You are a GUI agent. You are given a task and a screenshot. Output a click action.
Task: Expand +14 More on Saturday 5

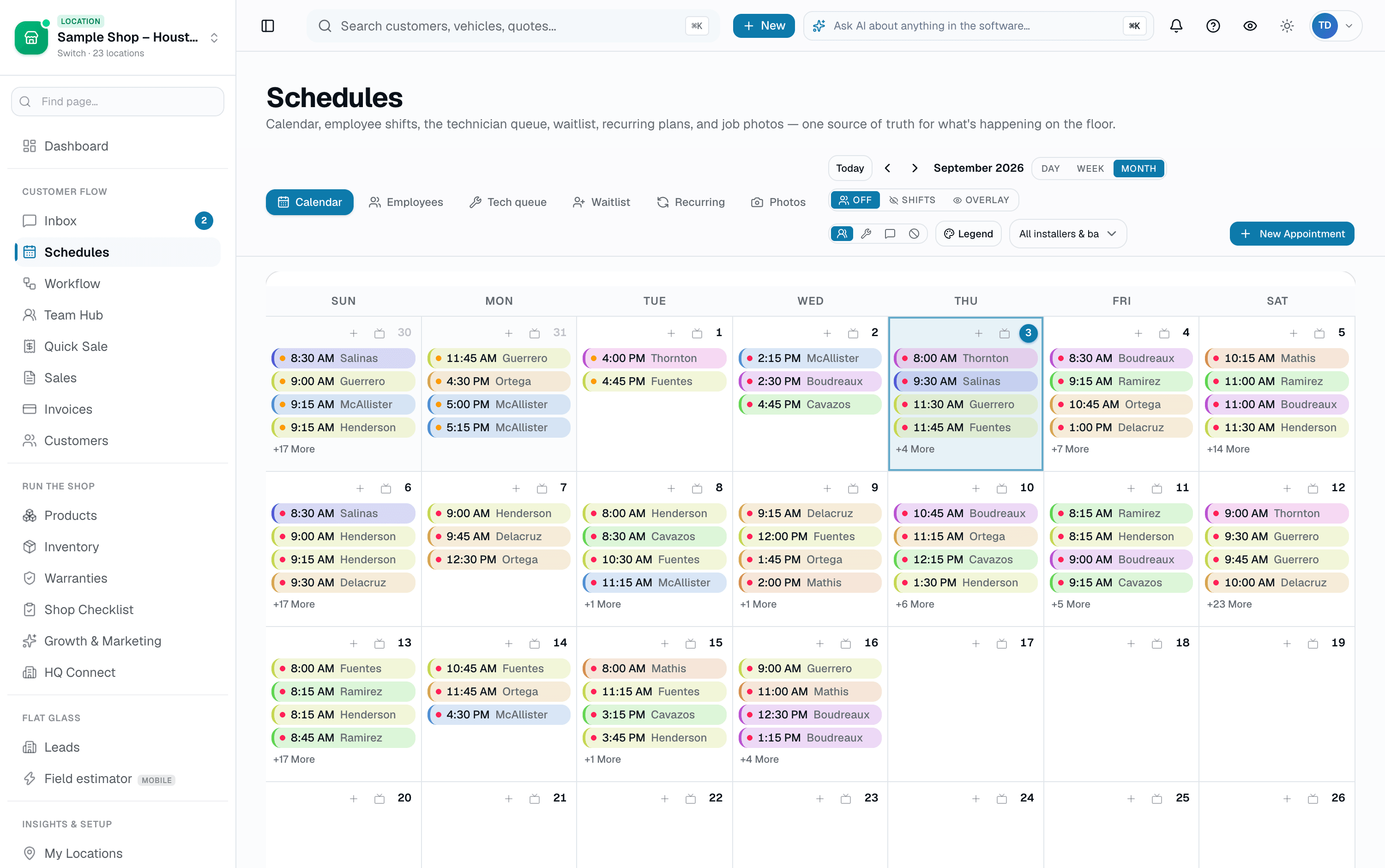click(1228, 449)
